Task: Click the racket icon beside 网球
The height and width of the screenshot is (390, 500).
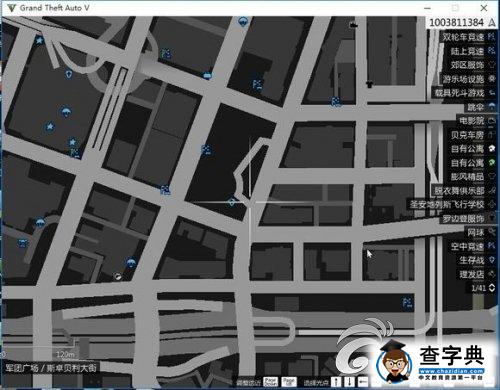Action: 492,232
